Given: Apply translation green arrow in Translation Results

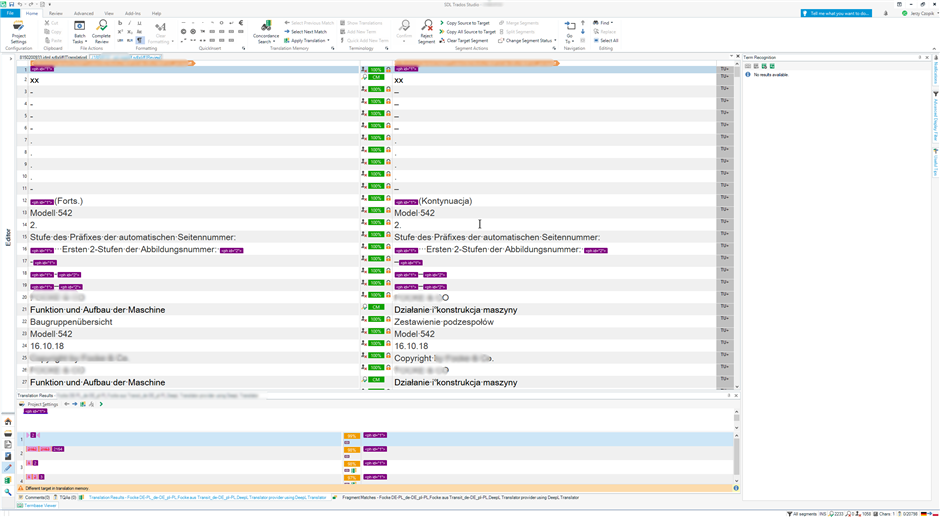Looking at the screenshot, I should point(101,404).
